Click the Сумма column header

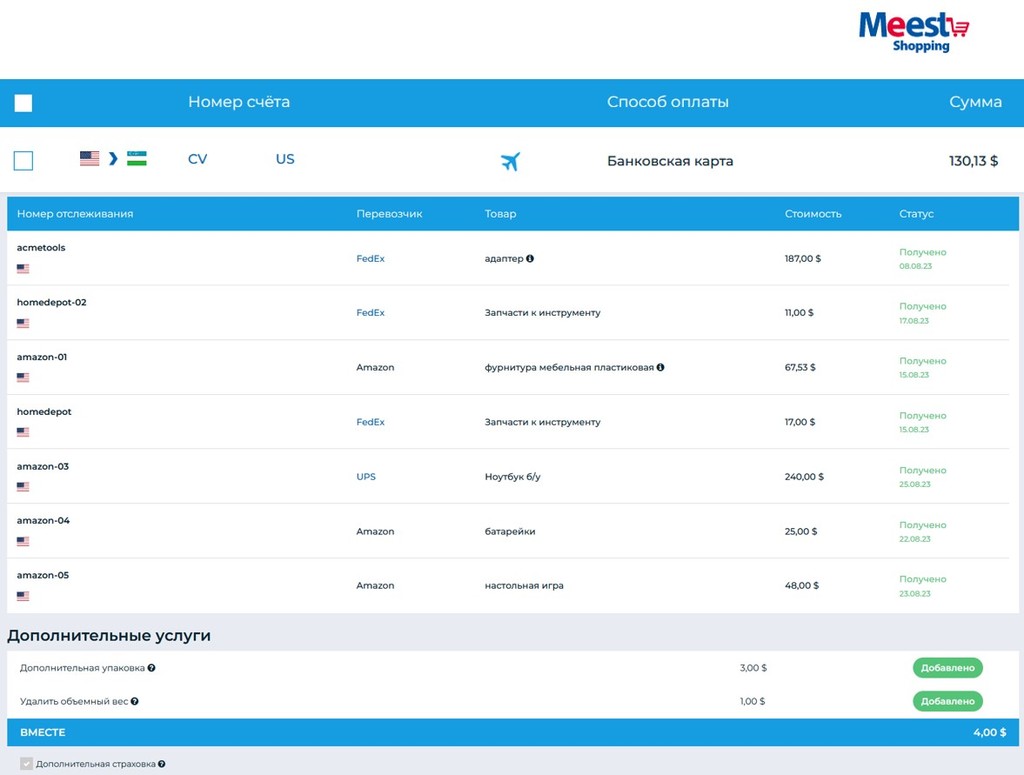975,102
